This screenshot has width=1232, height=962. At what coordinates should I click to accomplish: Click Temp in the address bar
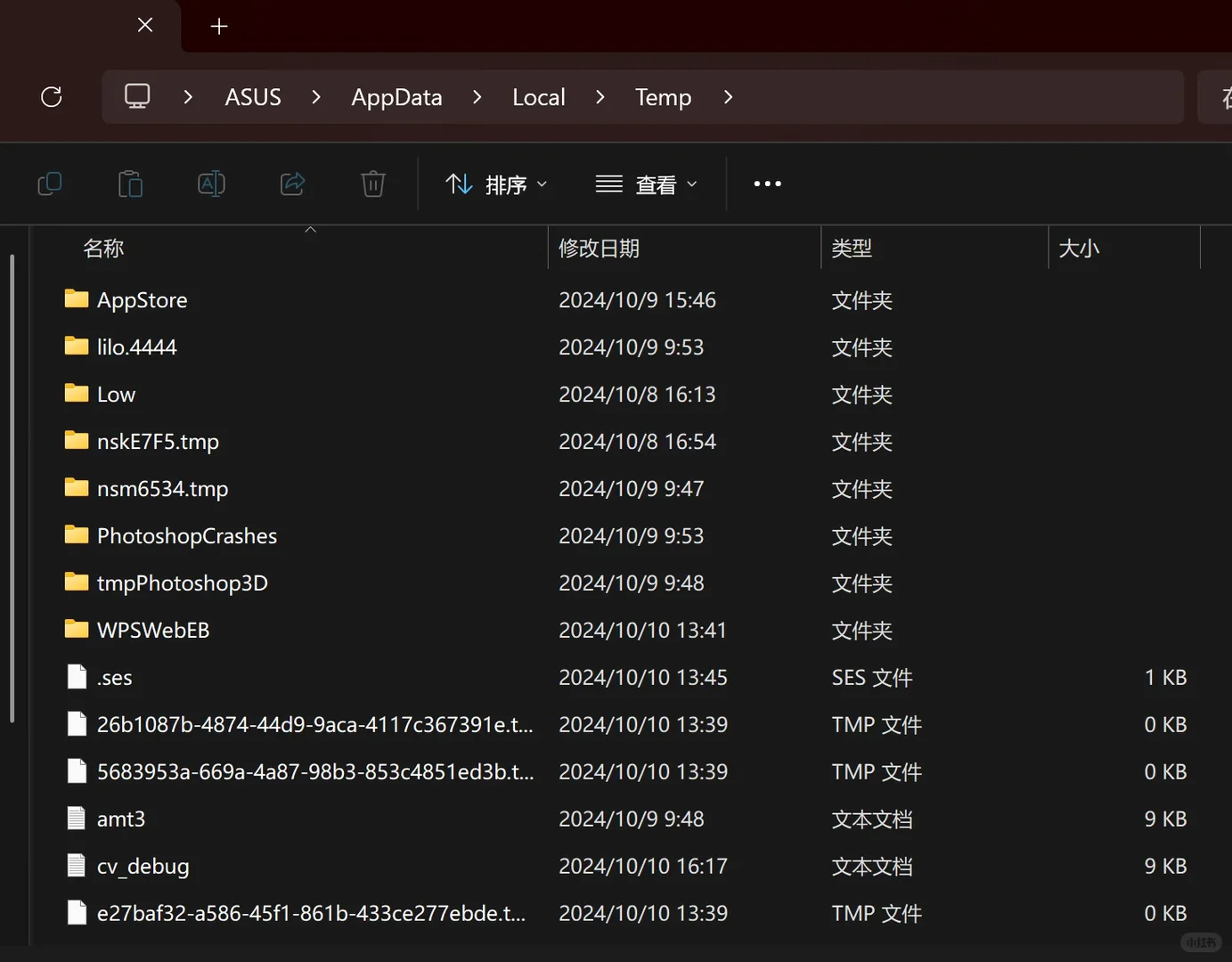(x=663, y=97)
